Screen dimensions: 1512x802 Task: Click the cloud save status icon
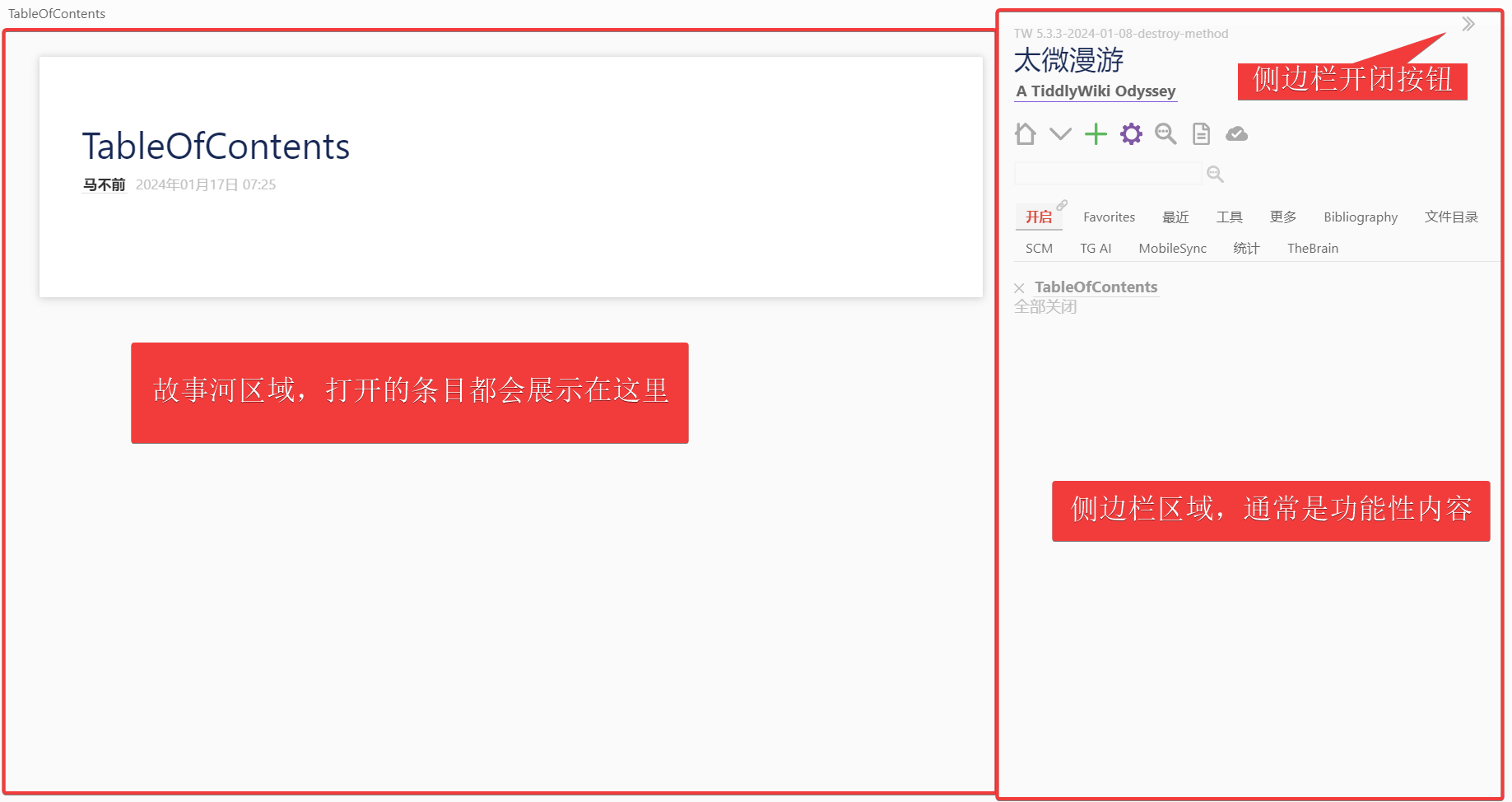[1236, 133]
